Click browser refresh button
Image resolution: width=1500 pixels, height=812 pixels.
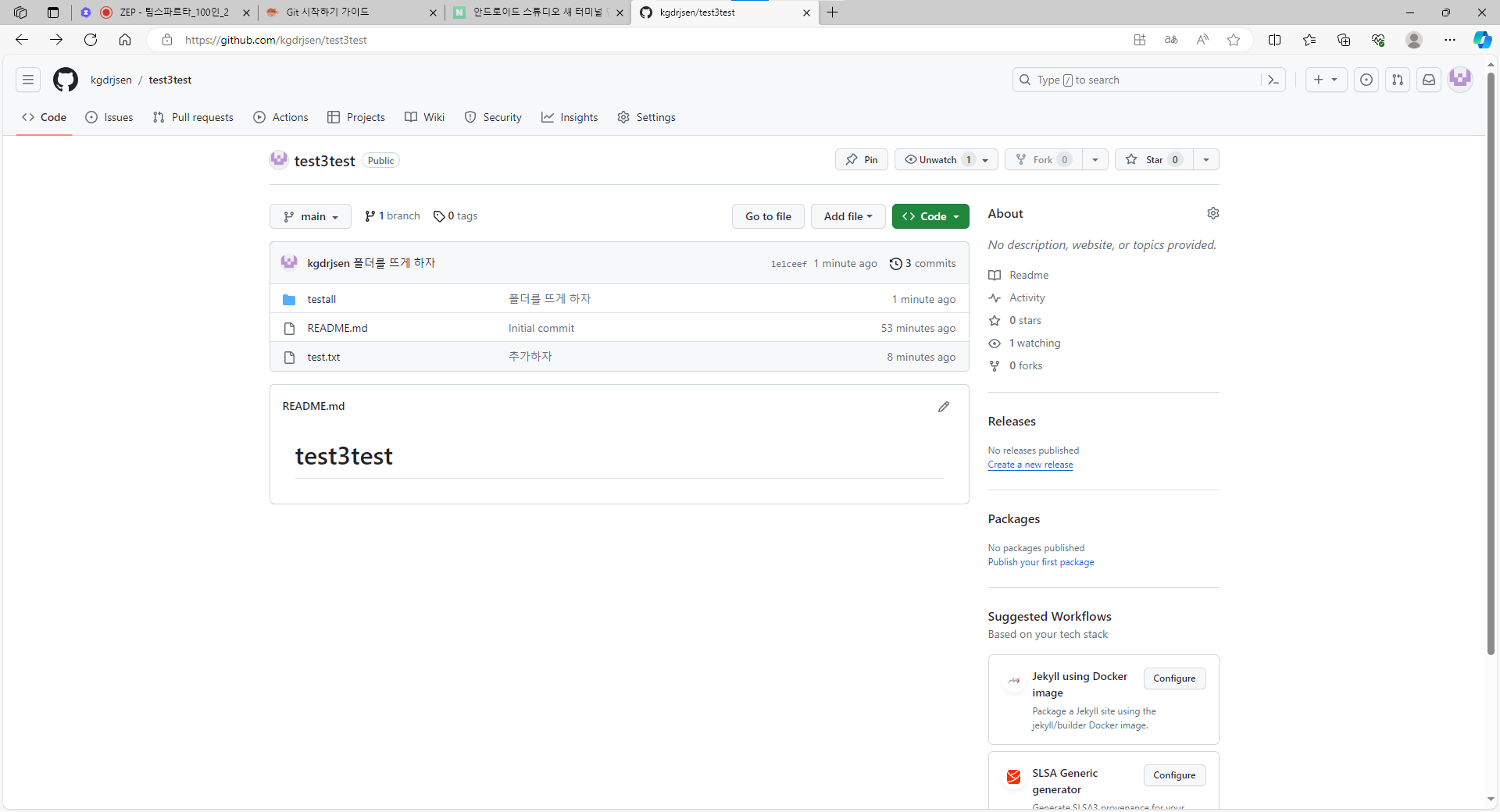91,40
